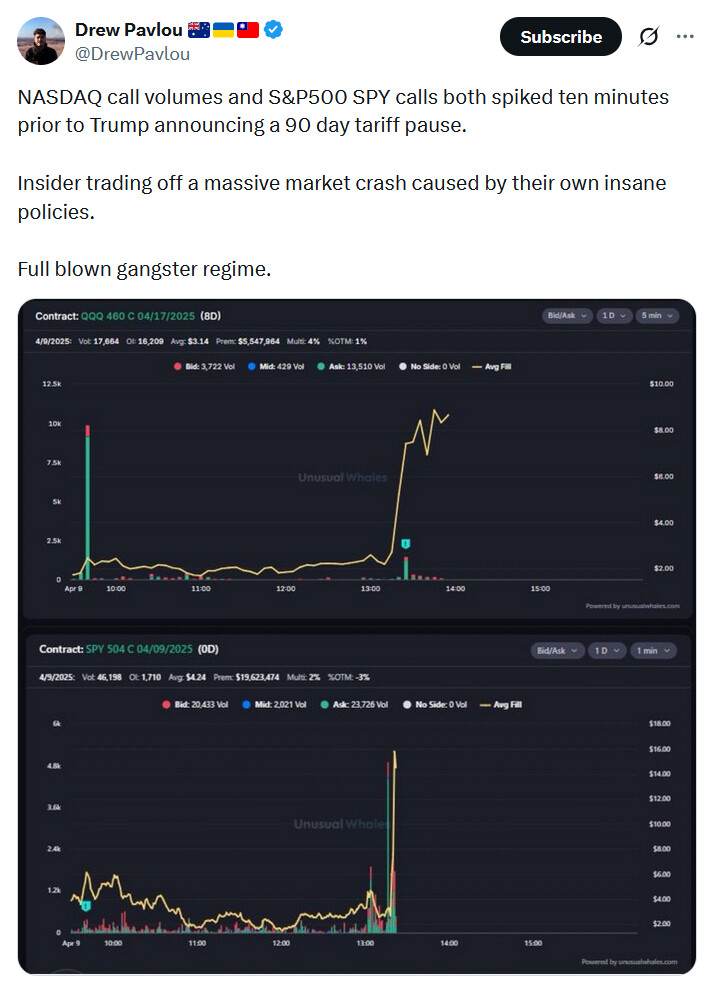Open the Bid/Ask dropdown on QQQ chart

click(567, 315)
